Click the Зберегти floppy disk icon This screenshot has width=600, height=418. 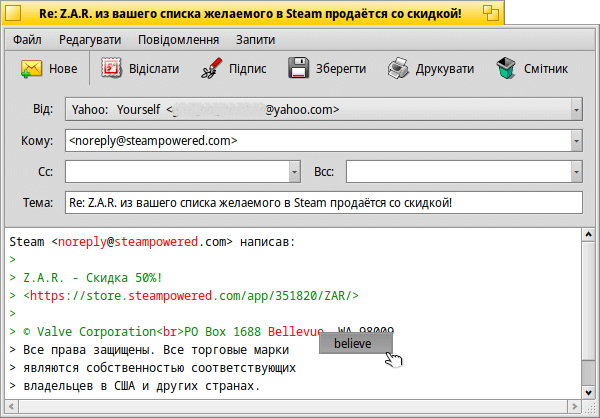(298, 69)
